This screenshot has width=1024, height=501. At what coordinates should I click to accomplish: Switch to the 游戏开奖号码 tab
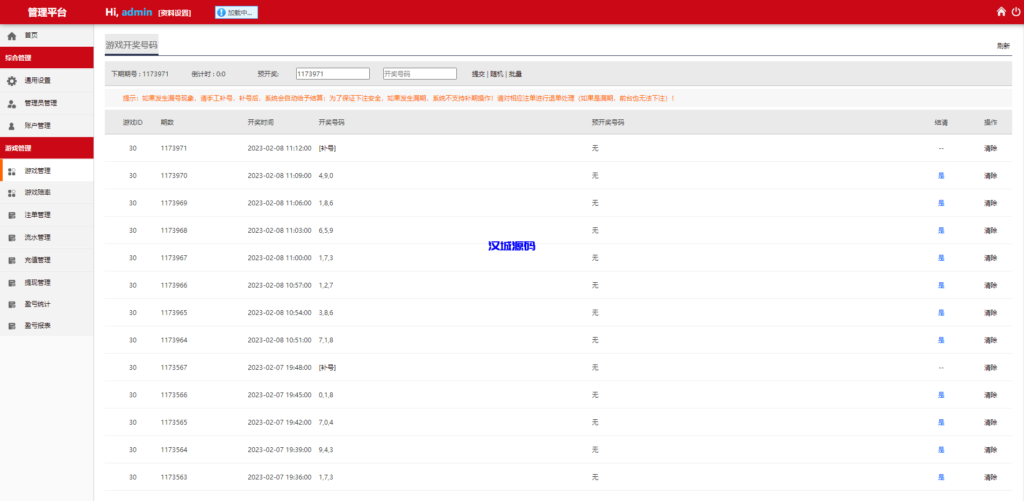tap(131, 45)
